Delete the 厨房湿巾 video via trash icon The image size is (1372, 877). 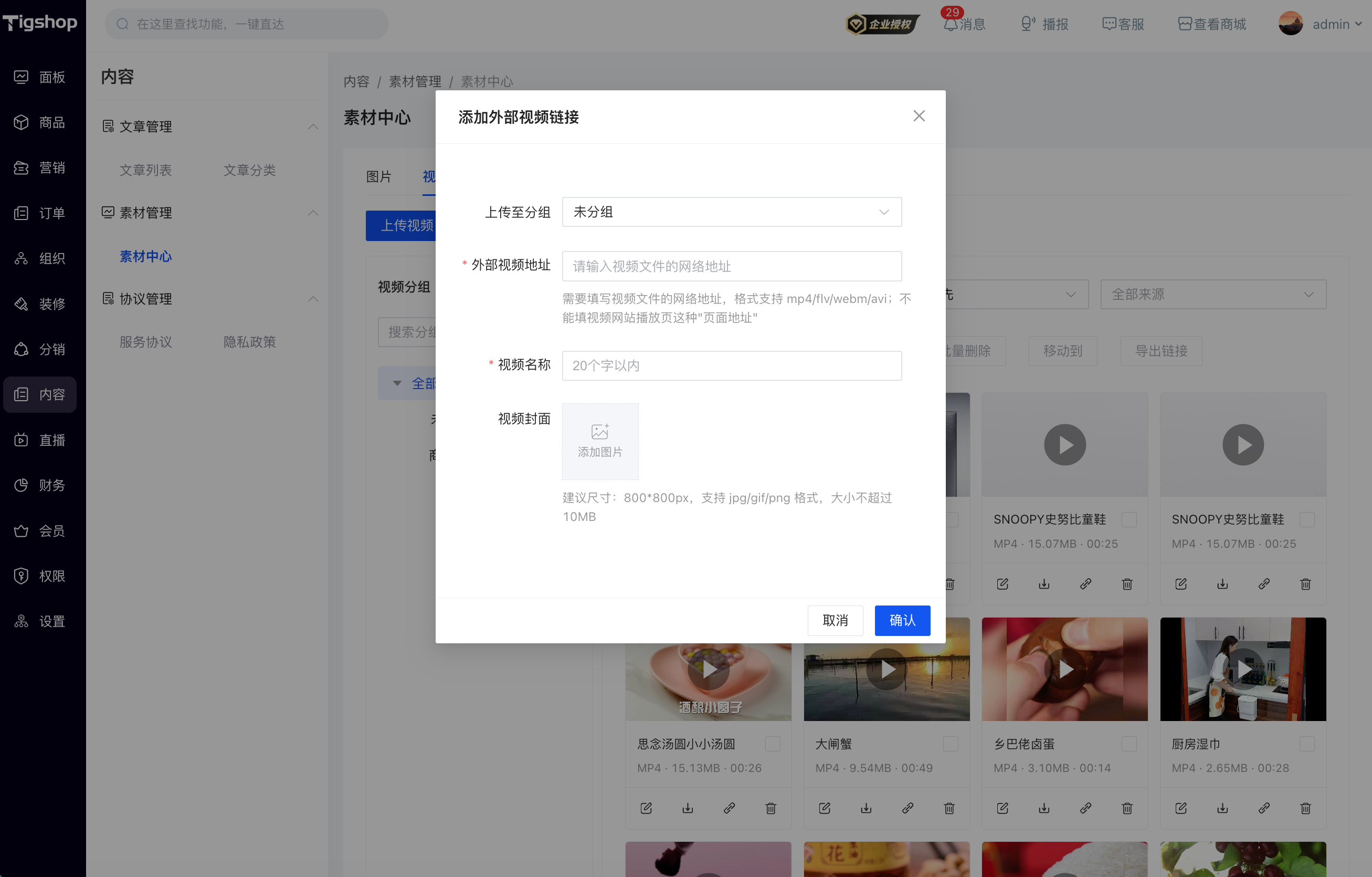(1305, 808)
